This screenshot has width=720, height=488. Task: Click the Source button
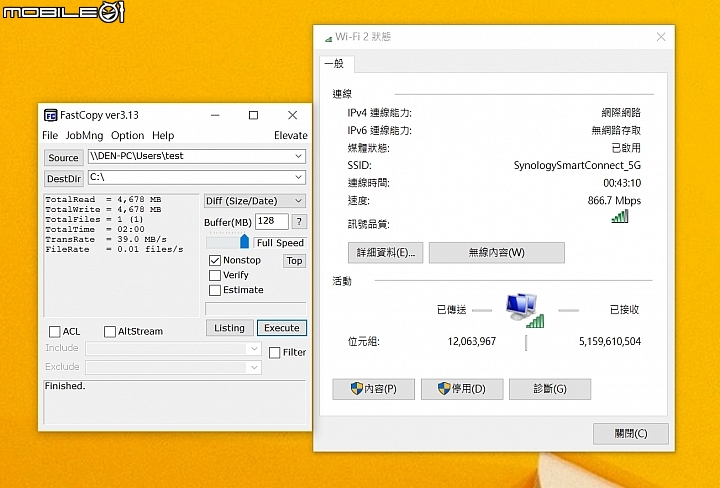click(64, 157)
